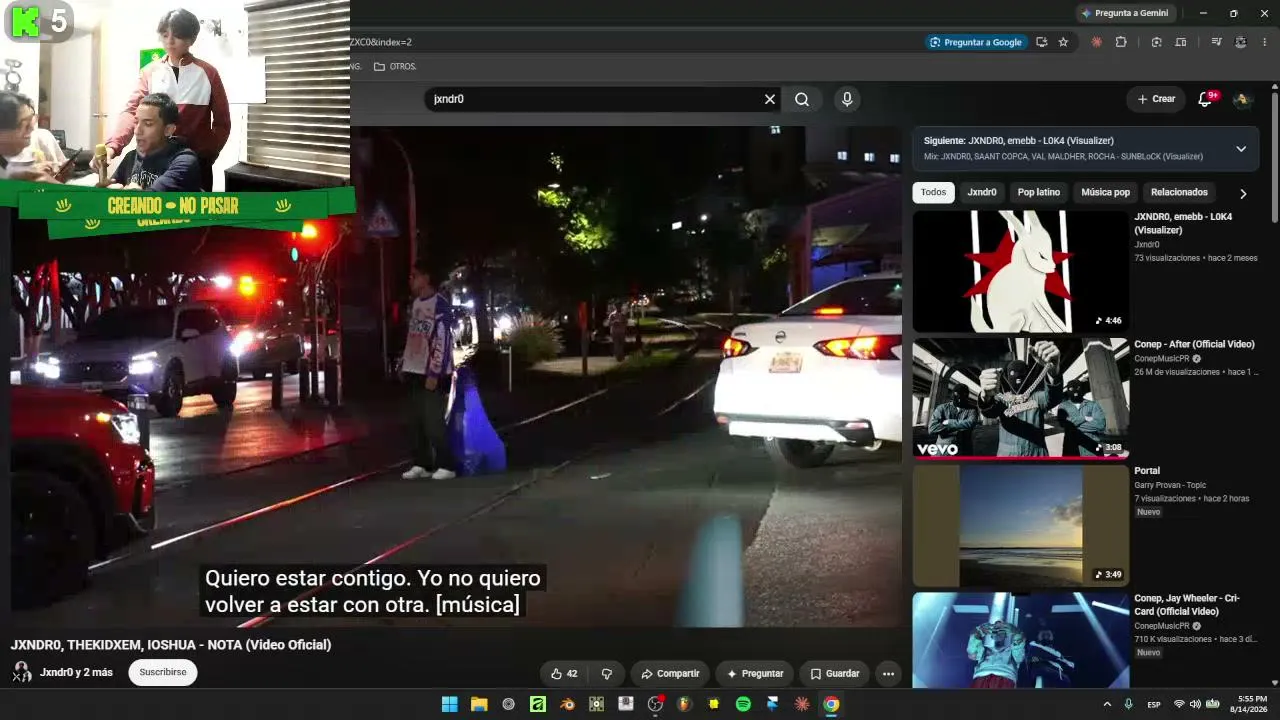Save the video with Guardar
Viewport: 1280px width, 720px height.
pyautogui.click(x=834, y=674)
